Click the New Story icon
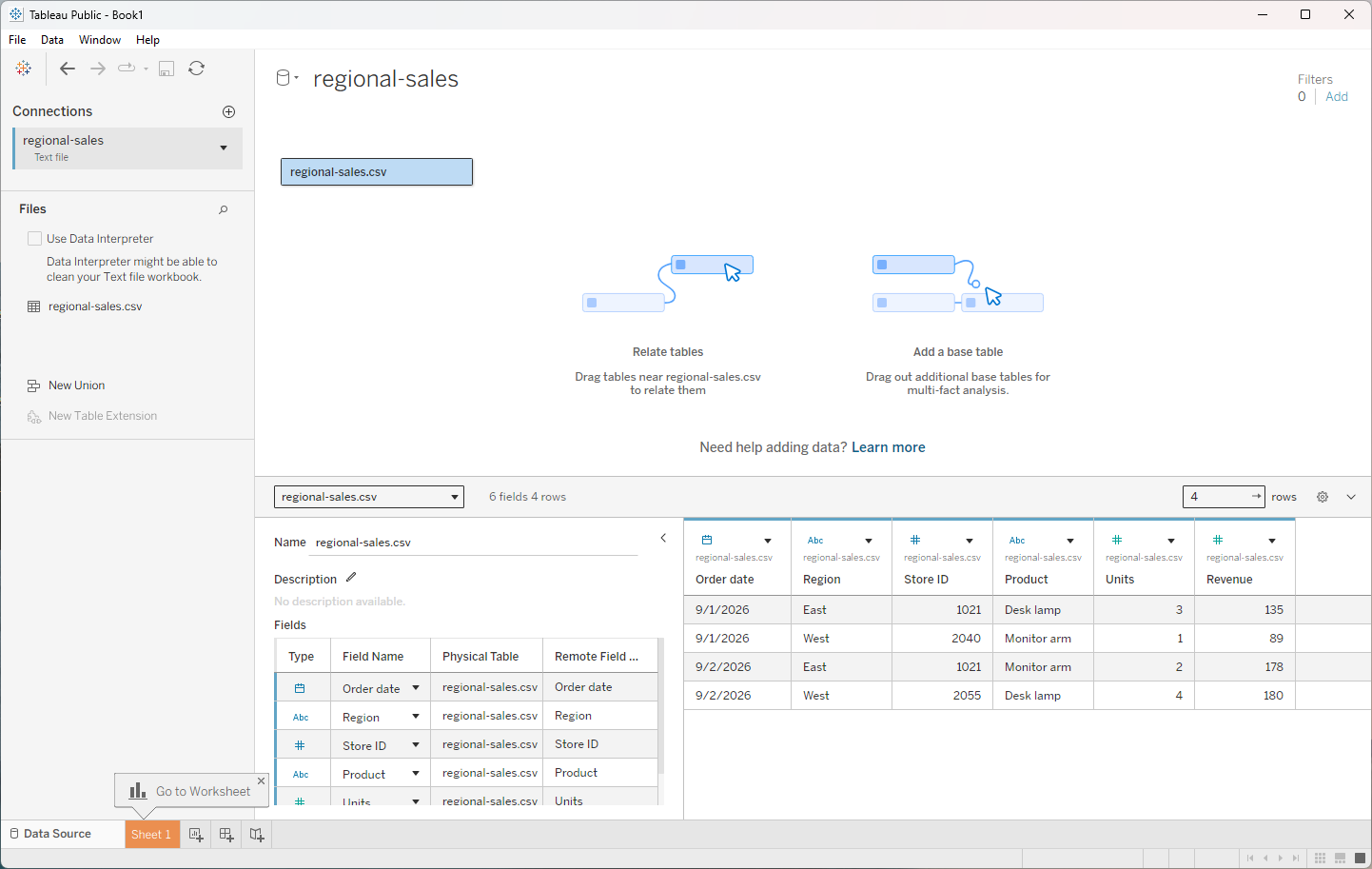 [x=257, y=835]
